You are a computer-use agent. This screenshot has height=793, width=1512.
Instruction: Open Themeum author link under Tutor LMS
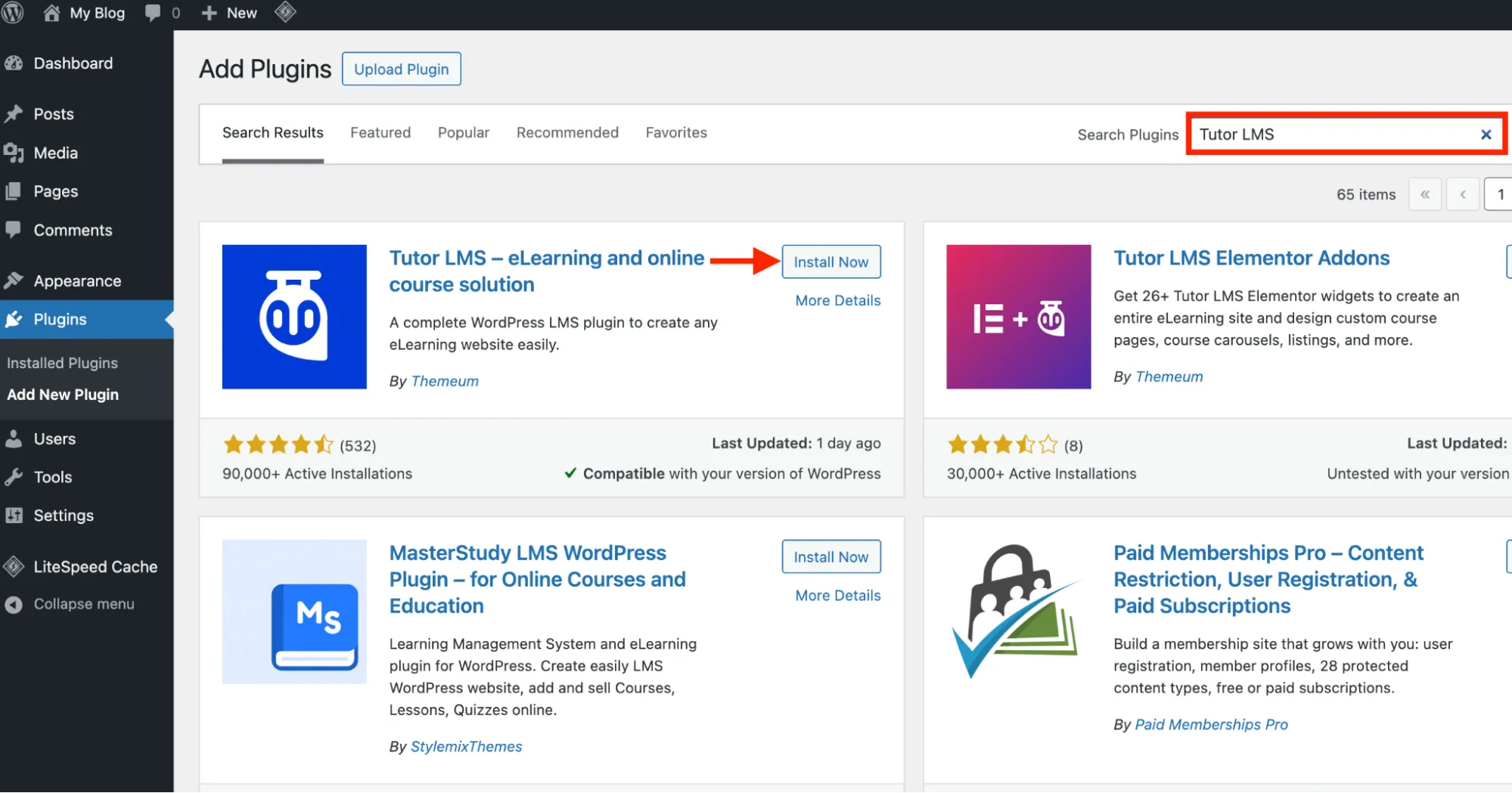pyautogui.click(x=445, y=381)
